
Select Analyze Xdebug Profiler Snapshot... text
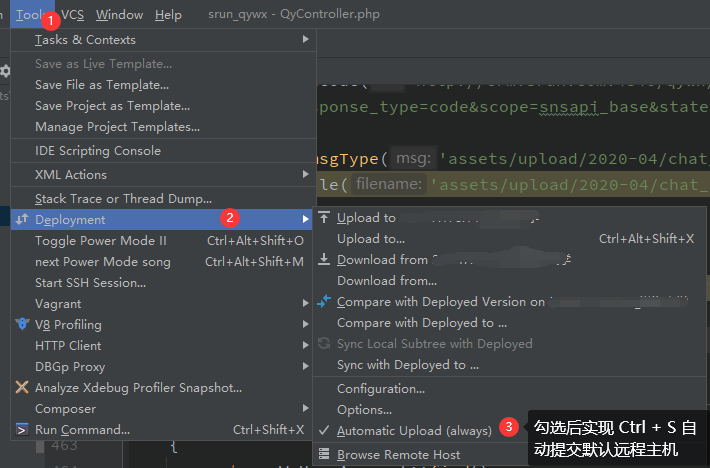point(139,388)
